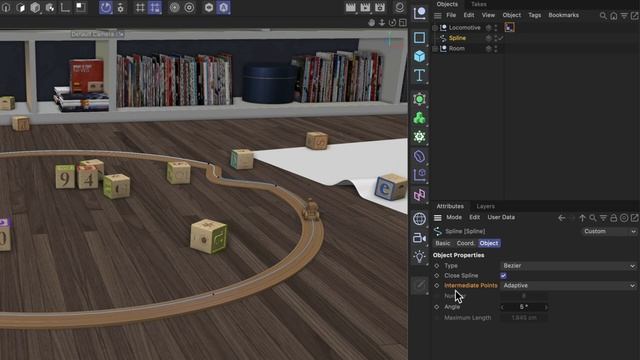Screen dimensions: 640x360
Task: Open Objects manager filter icon
Action: 624,16
